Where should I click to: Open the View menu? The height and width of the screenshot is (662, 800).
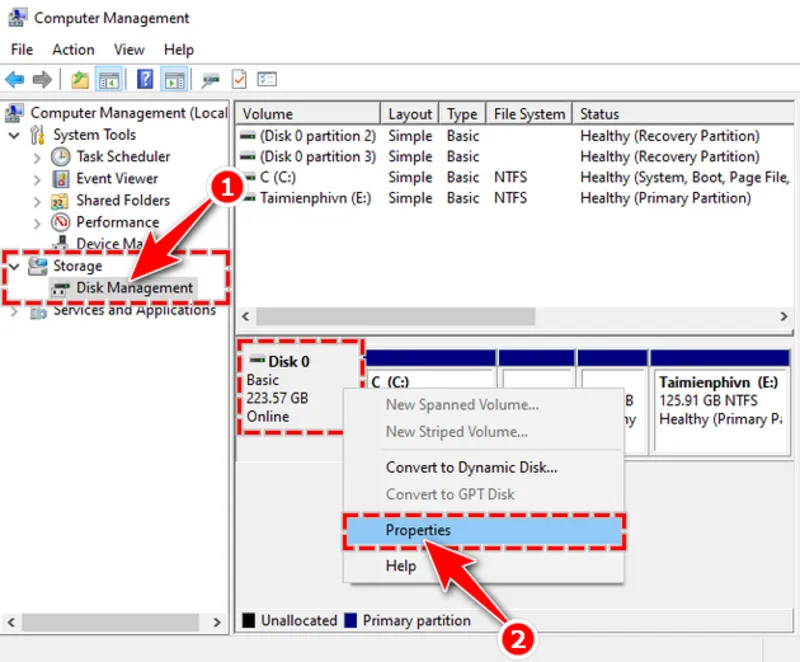click(x=129, y=49)
